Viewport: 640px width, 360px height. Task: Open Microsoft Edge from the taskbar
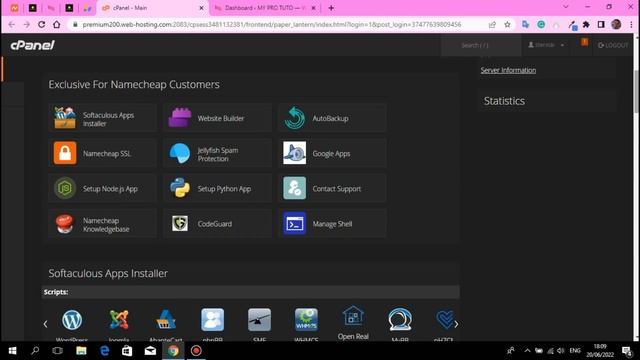[104, 351]
